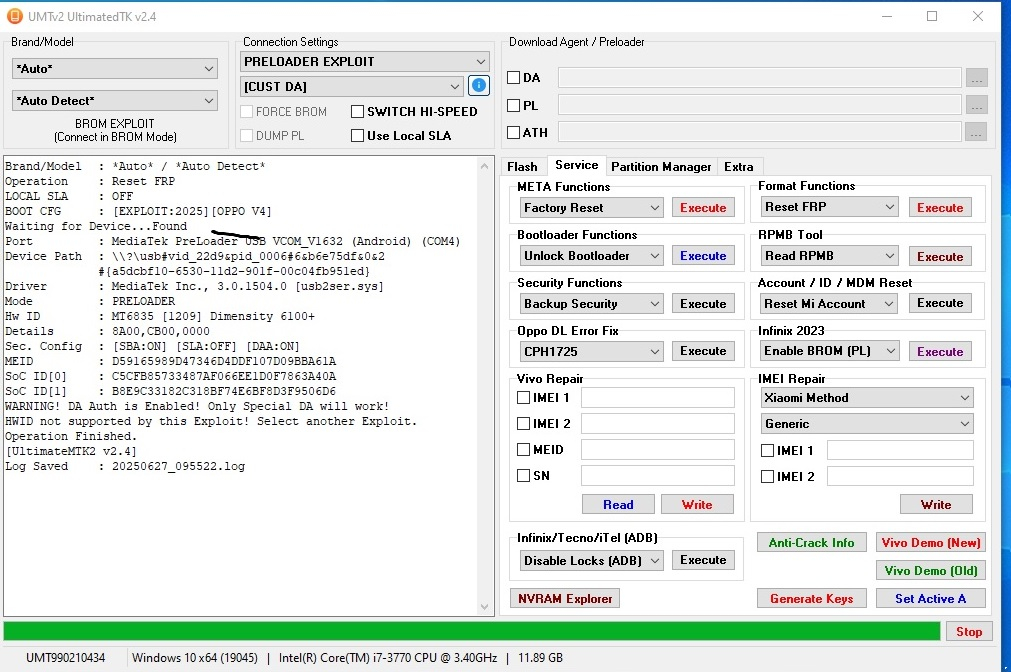Check Vivo Repair IMEI 2 checkbox
Viewport: 1011px width, 672px height.
pyautogui.click(x=524, y=424)
